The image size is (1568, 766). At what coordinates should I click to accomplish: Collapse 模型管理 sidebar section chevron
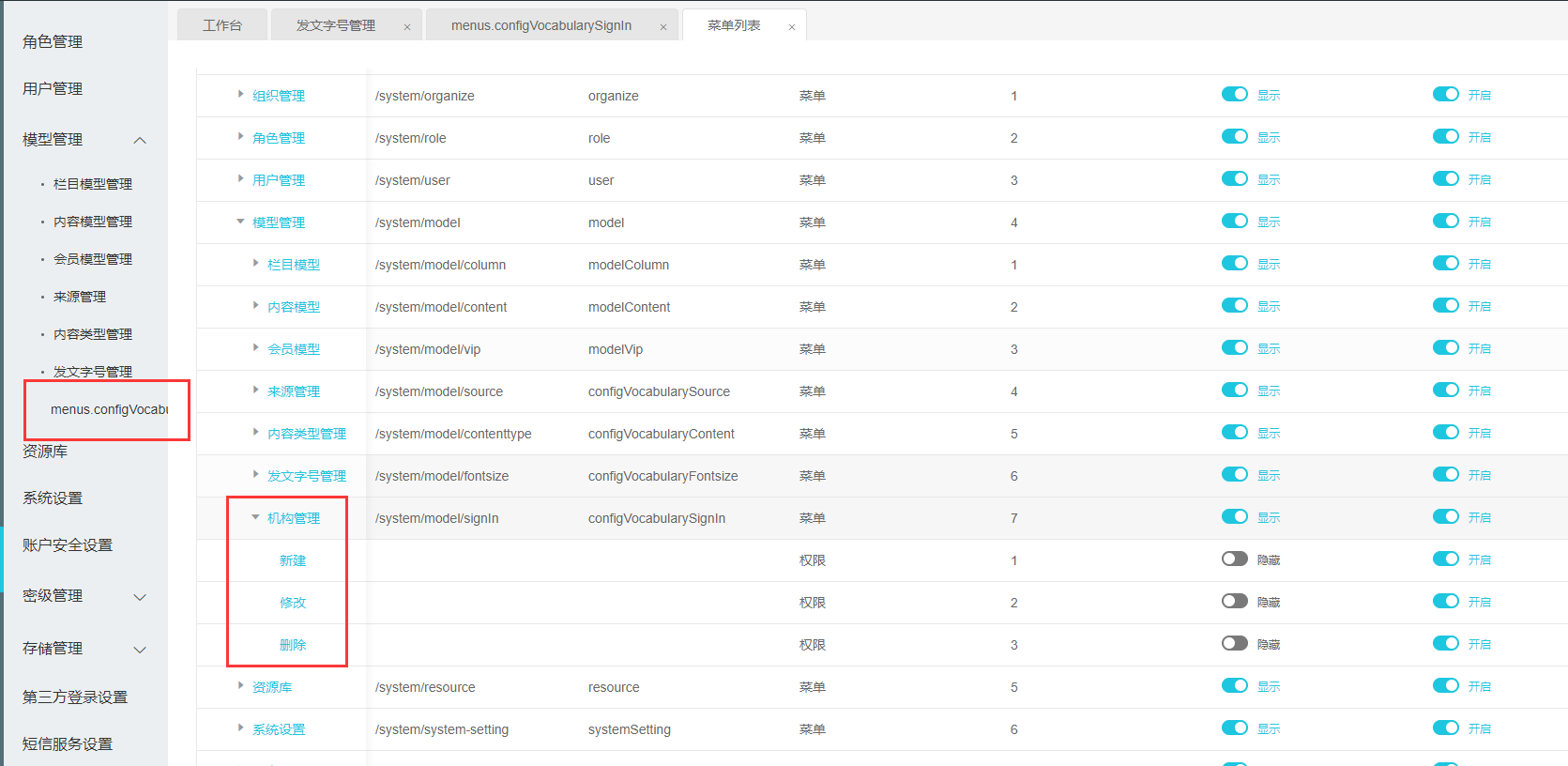point(140,140)
